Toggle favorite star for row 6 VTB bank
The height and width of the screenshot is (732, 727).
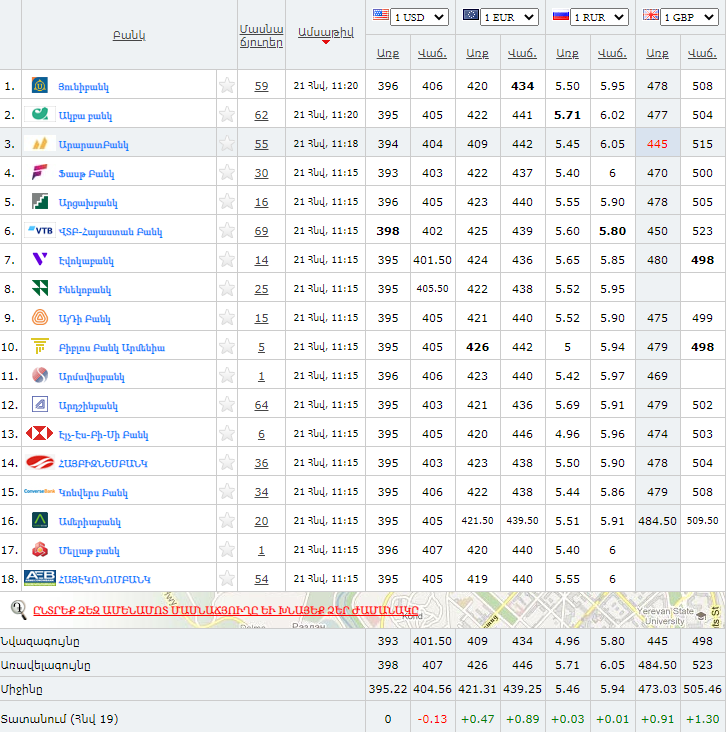click(227, 230)
